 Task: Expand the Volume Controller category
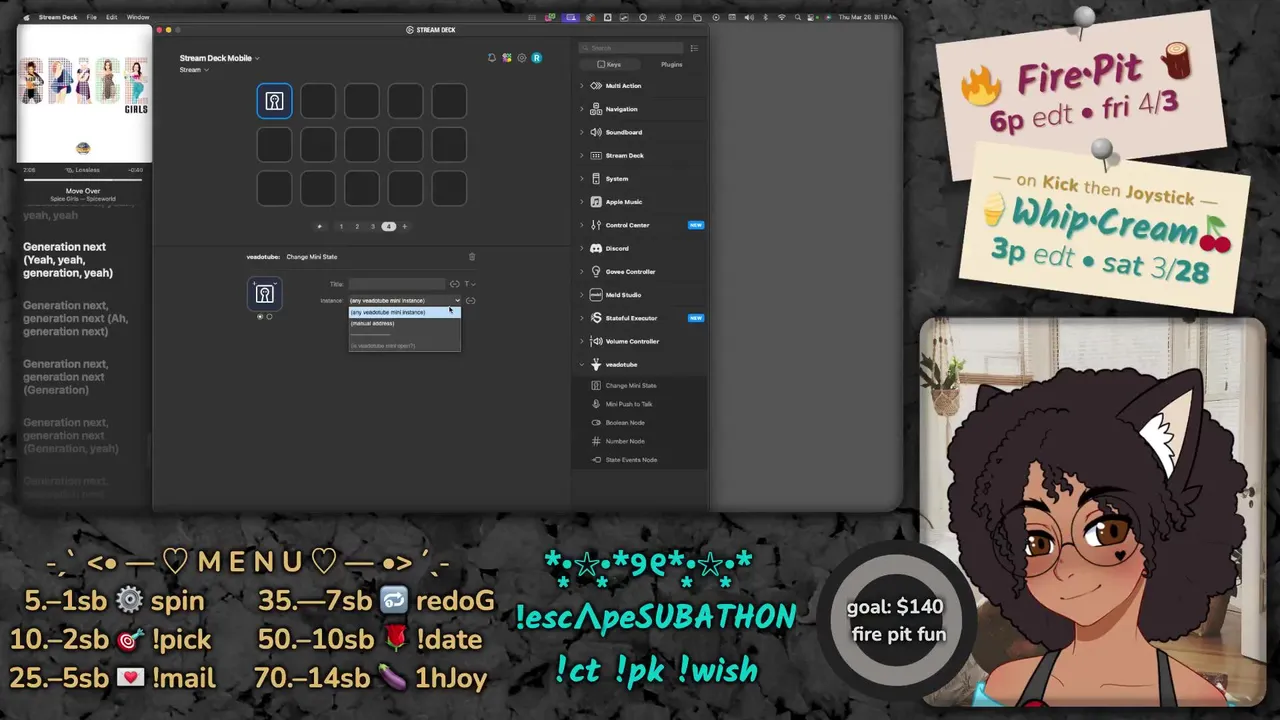pyautogui.click(x=582, y=341)
